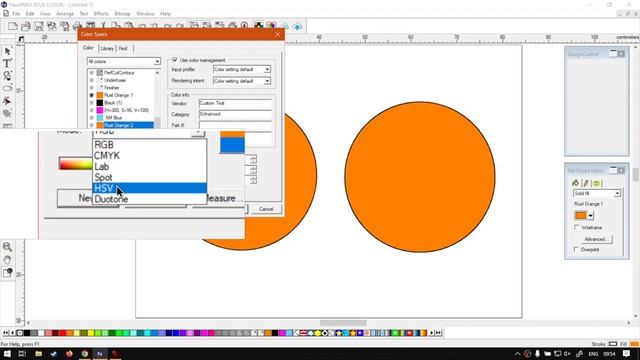The width and height of the screenshot is (640, 360).
Task: Choose Duotone in the mode list
Action: pyautogui.click(x=149, y=199)
